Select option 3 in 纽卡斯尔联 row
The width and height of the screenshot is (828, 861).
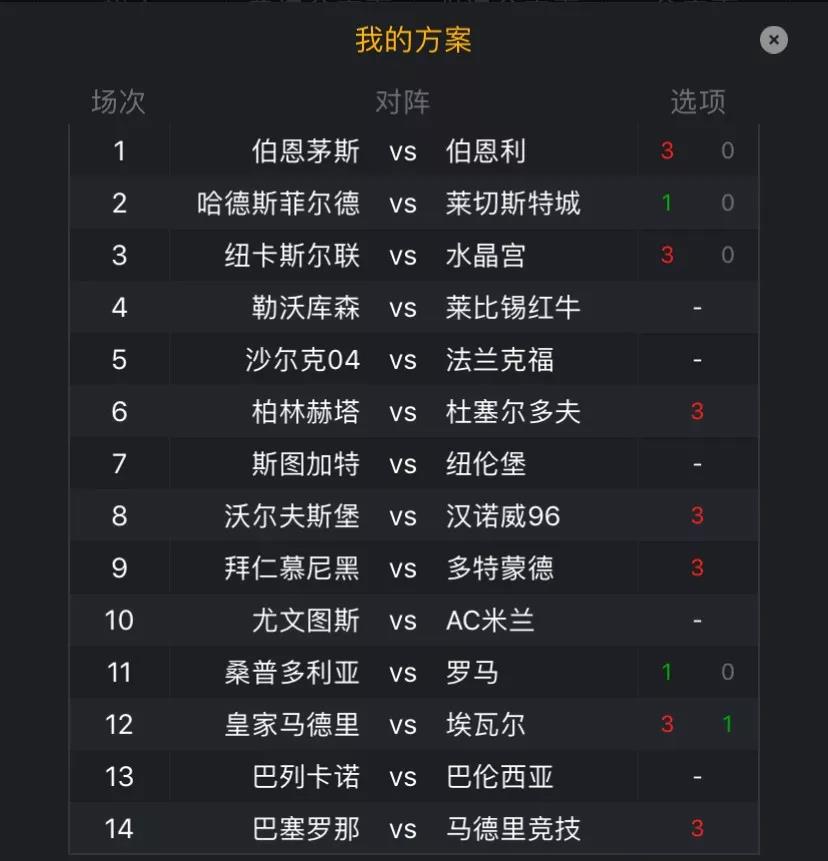coord(667,255)
